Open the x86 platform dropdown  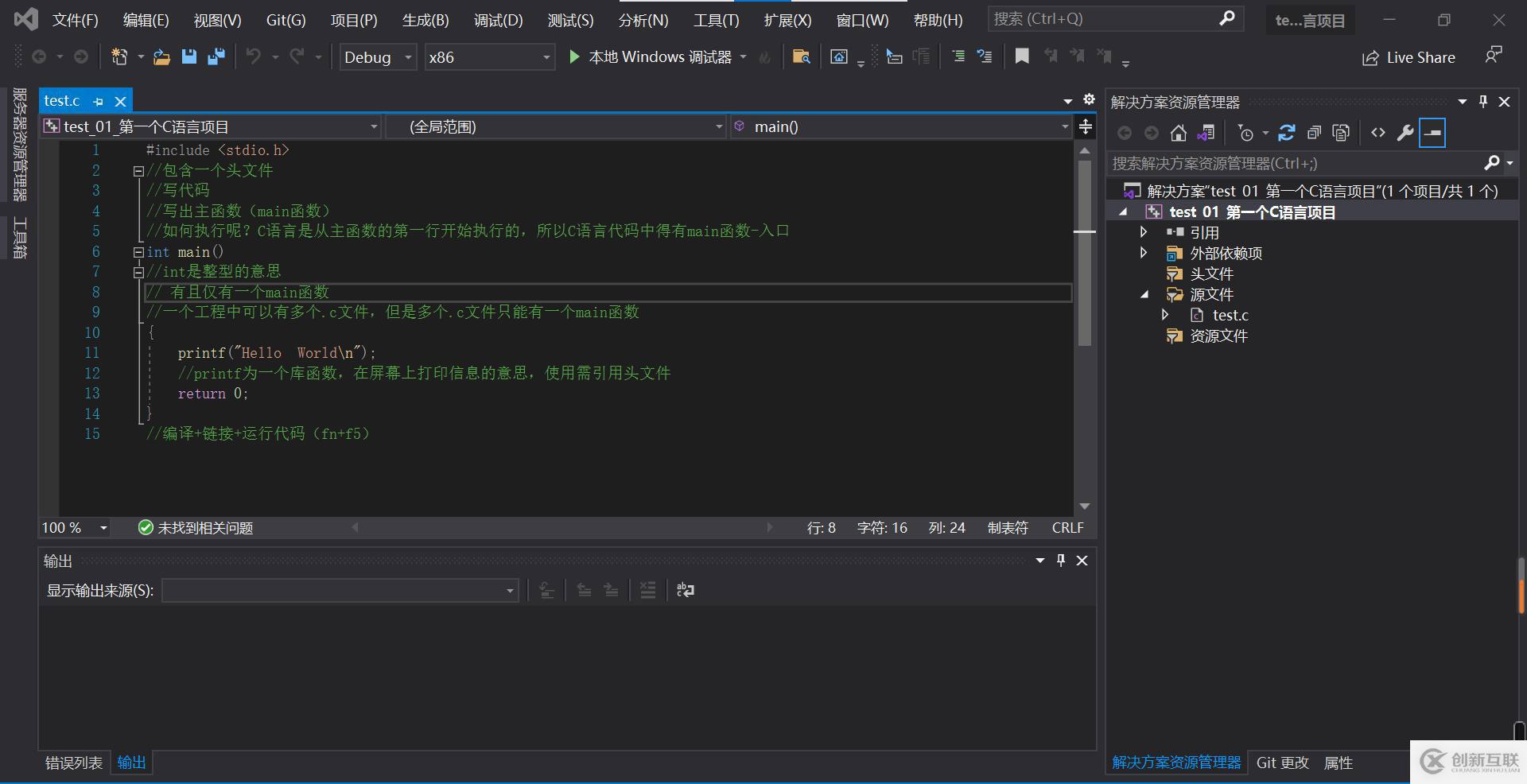pos(488,57)
